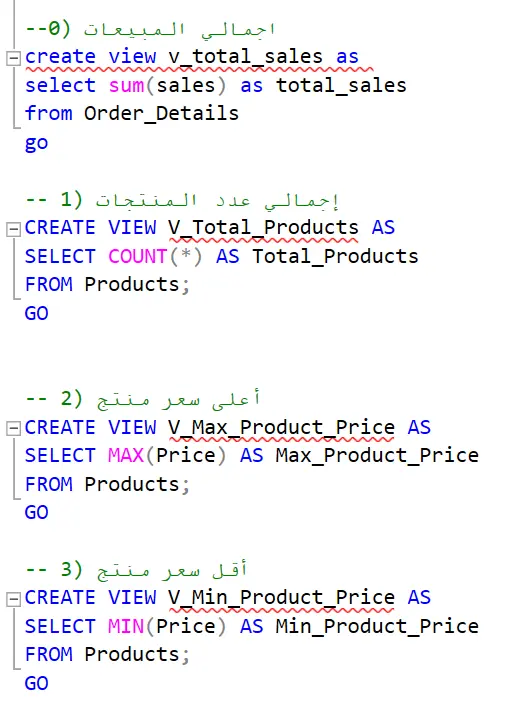Viewport: 526px width, 723px height.
Task: Click the V_Min_Product_Price view name
Action: tap(281, 598)
